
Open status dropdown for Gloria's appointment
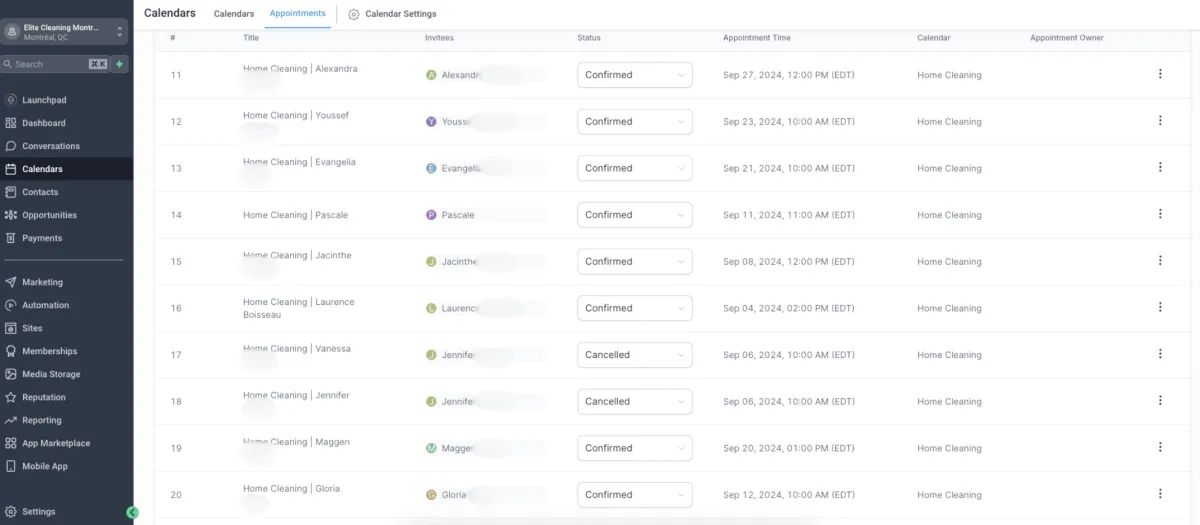[x=634, y=495]
